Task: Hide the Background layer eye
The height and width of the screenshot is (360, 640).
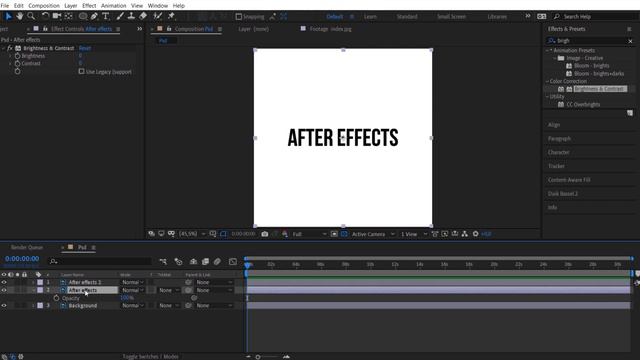Action: 4,305
